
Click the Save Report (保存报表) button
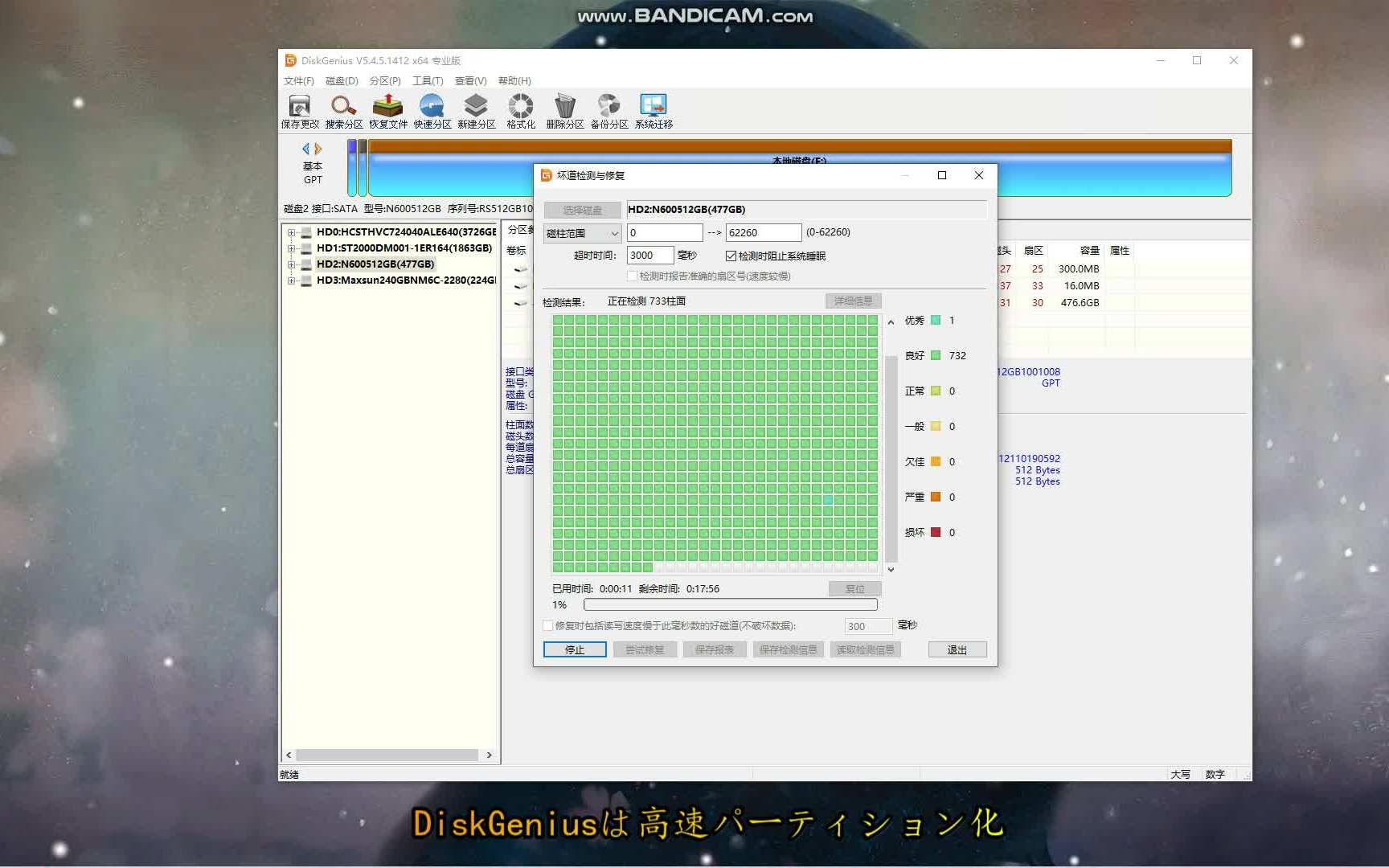(x=715, y=649)
